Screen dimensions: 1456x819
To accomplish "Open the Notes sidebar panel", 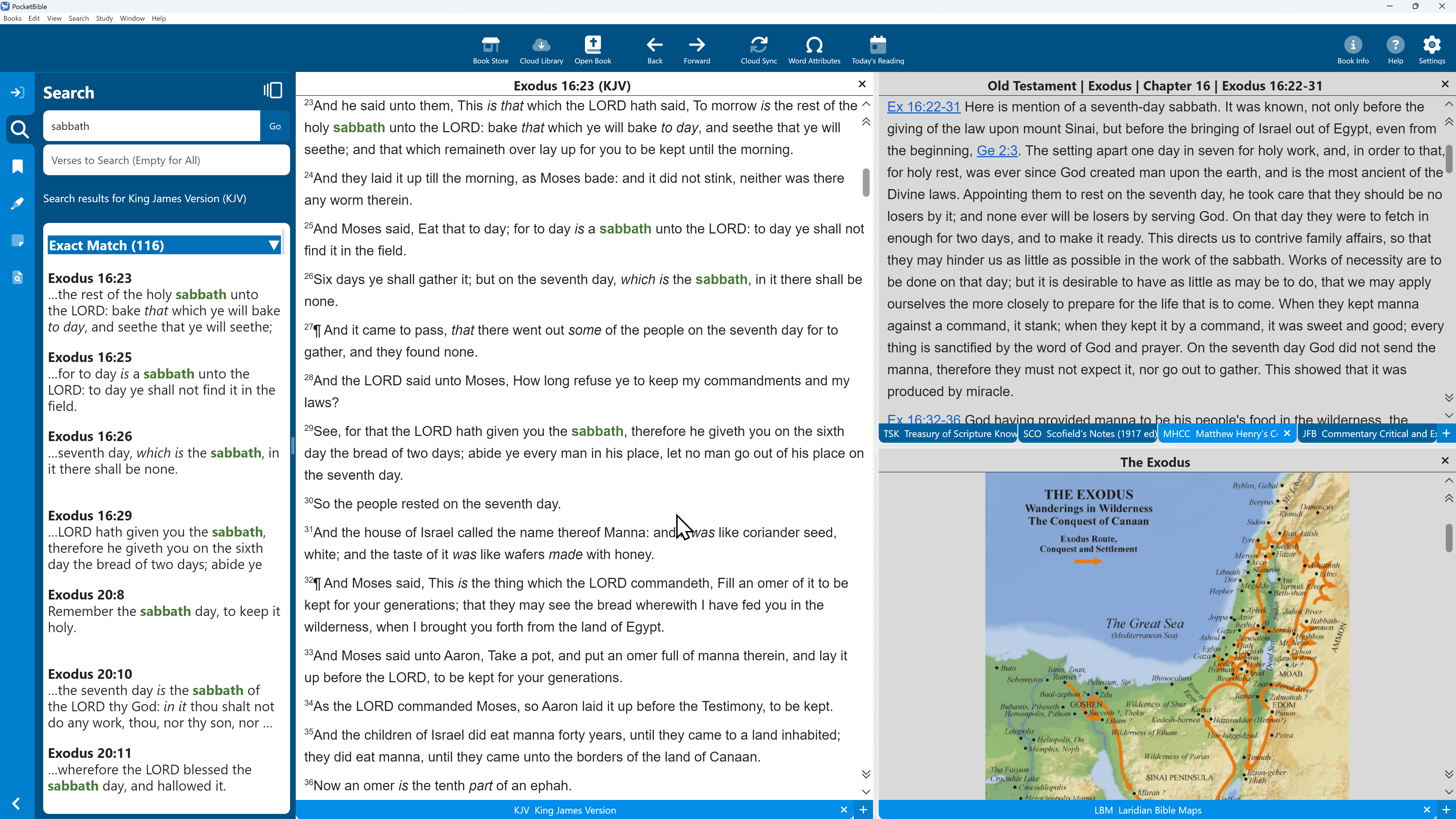I will coord(18,240).
